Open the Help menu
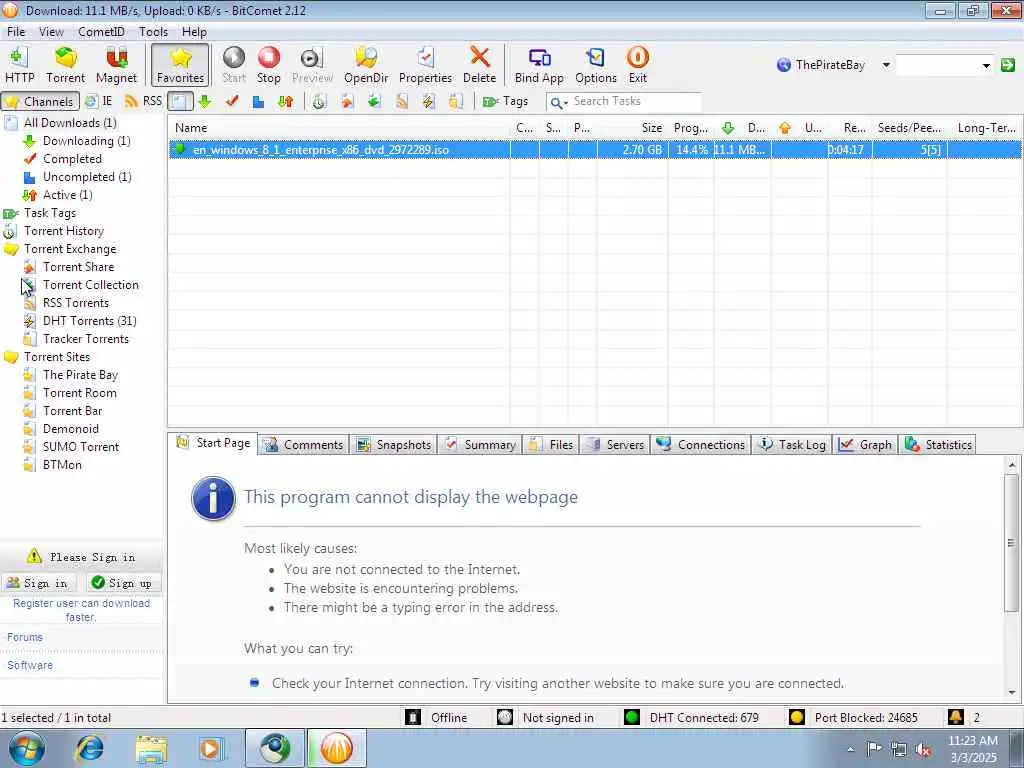This screenshot has height=768, width=1024. pyautogui.click(x=194, y=31)
